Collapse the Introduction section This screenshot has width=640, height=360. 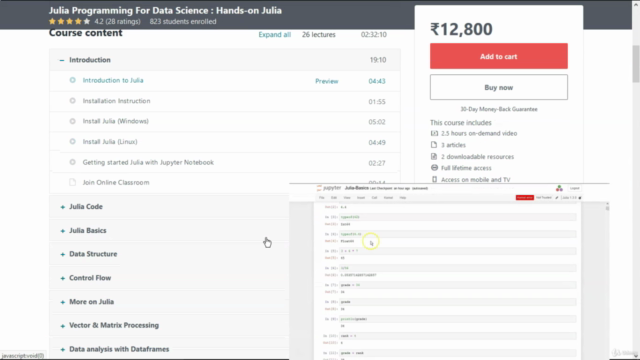pos(62,60)
